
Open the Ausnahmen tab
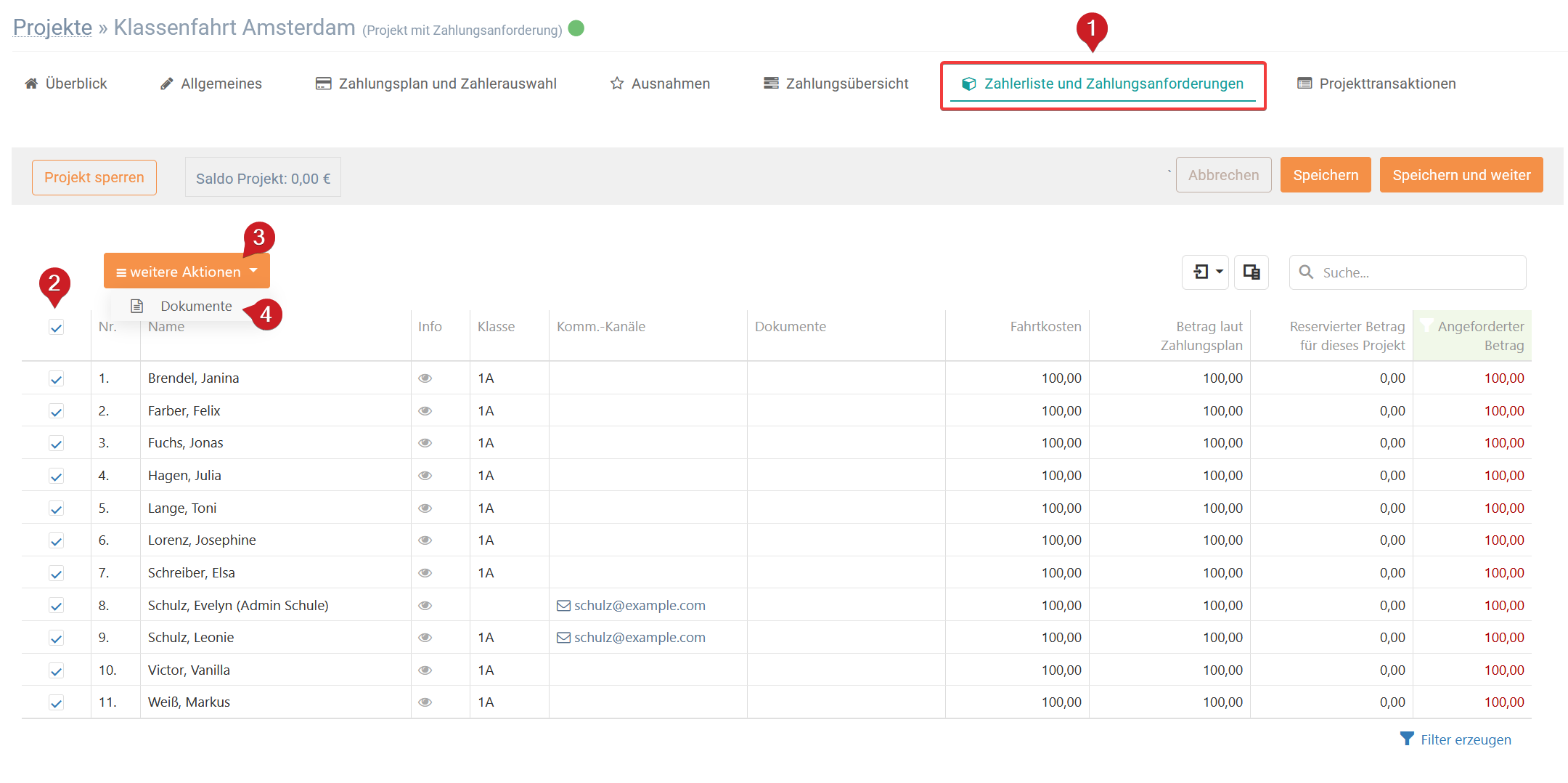(661, 84)
